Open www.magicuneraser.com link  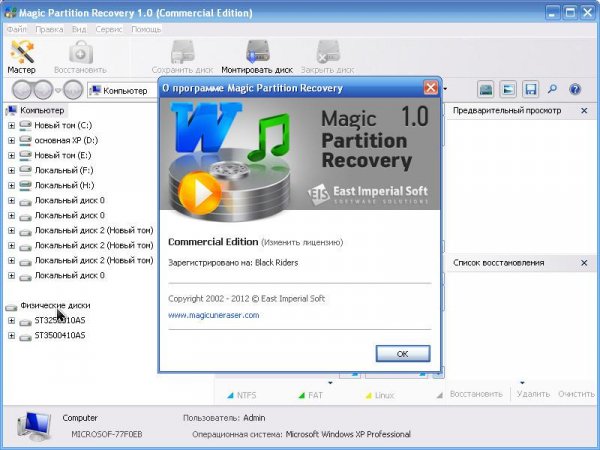pos(214,315)
